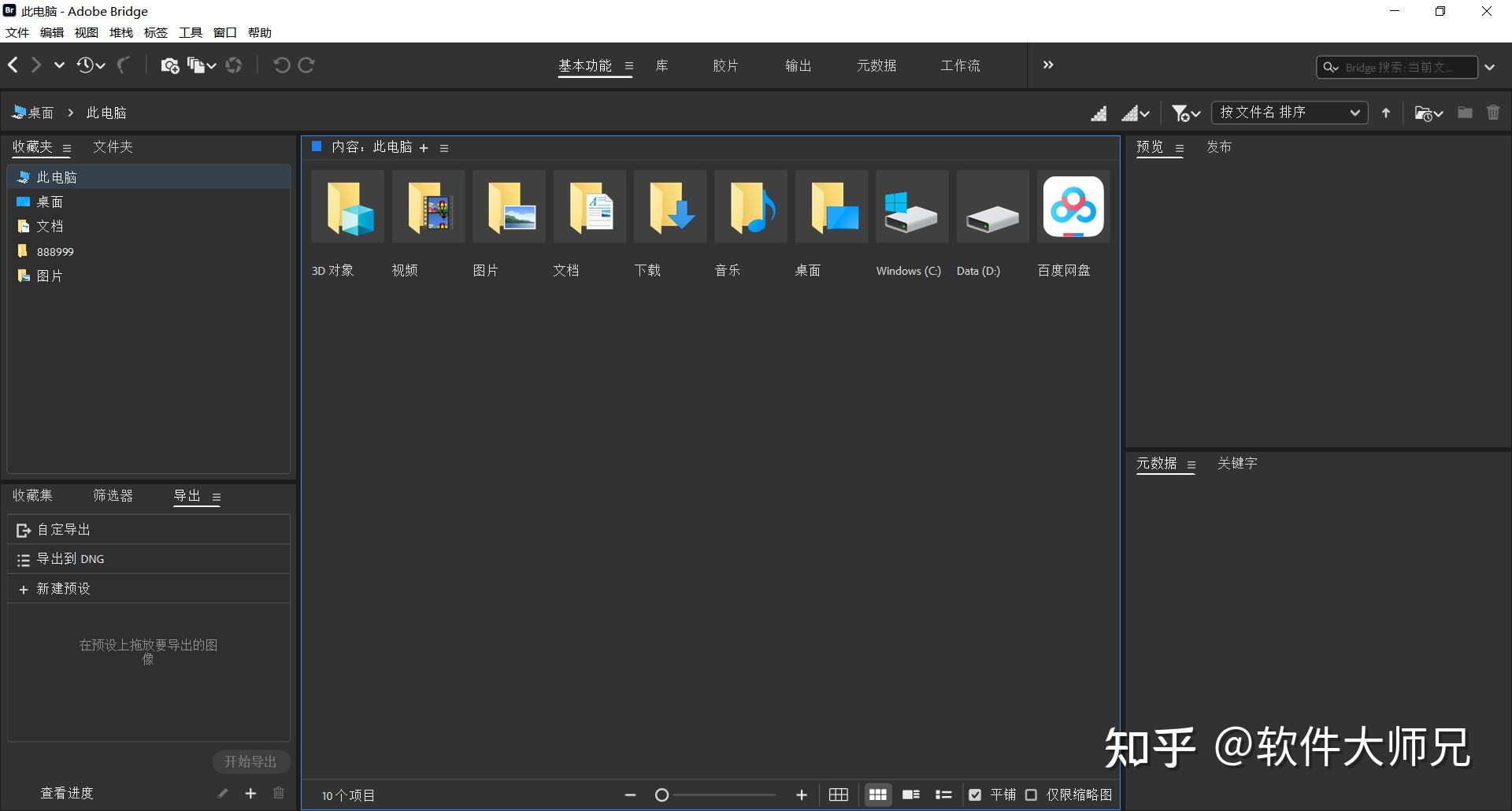Click the undo arrow in the toolbar

point(283,65)
